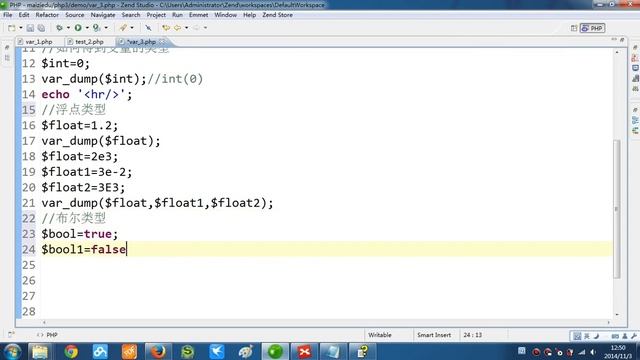Click the editor minimize icon
The image size is (640, 360).
tap(614, 40)
